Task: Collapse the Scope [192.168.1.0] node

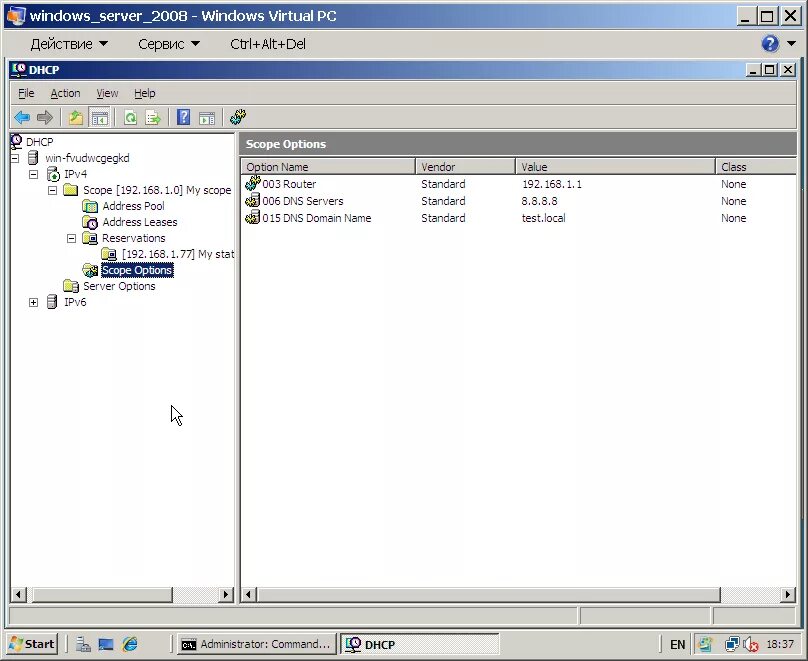Action: click(x=53, y=191)
